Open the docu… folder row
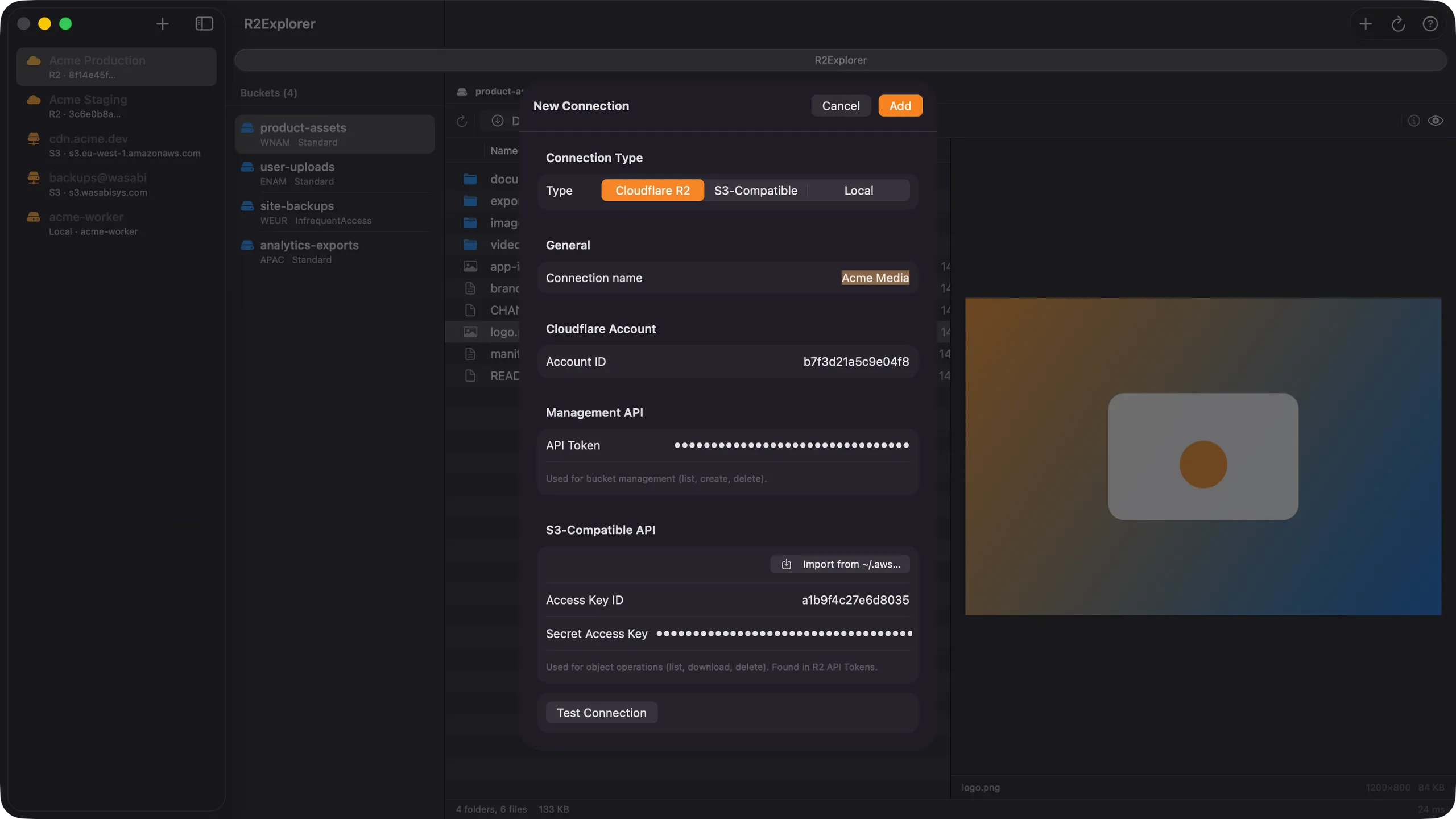Viewport: 1456px width, 819px height. click(x=482, y=179)
